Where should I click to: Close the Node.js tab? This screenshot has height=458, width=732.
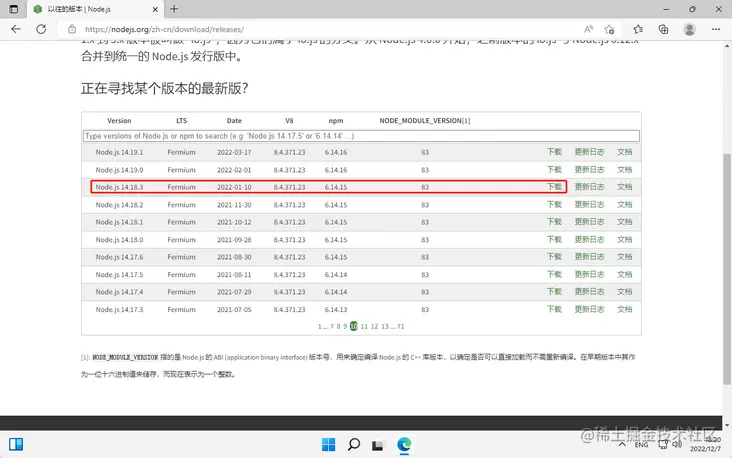point(155,9)
